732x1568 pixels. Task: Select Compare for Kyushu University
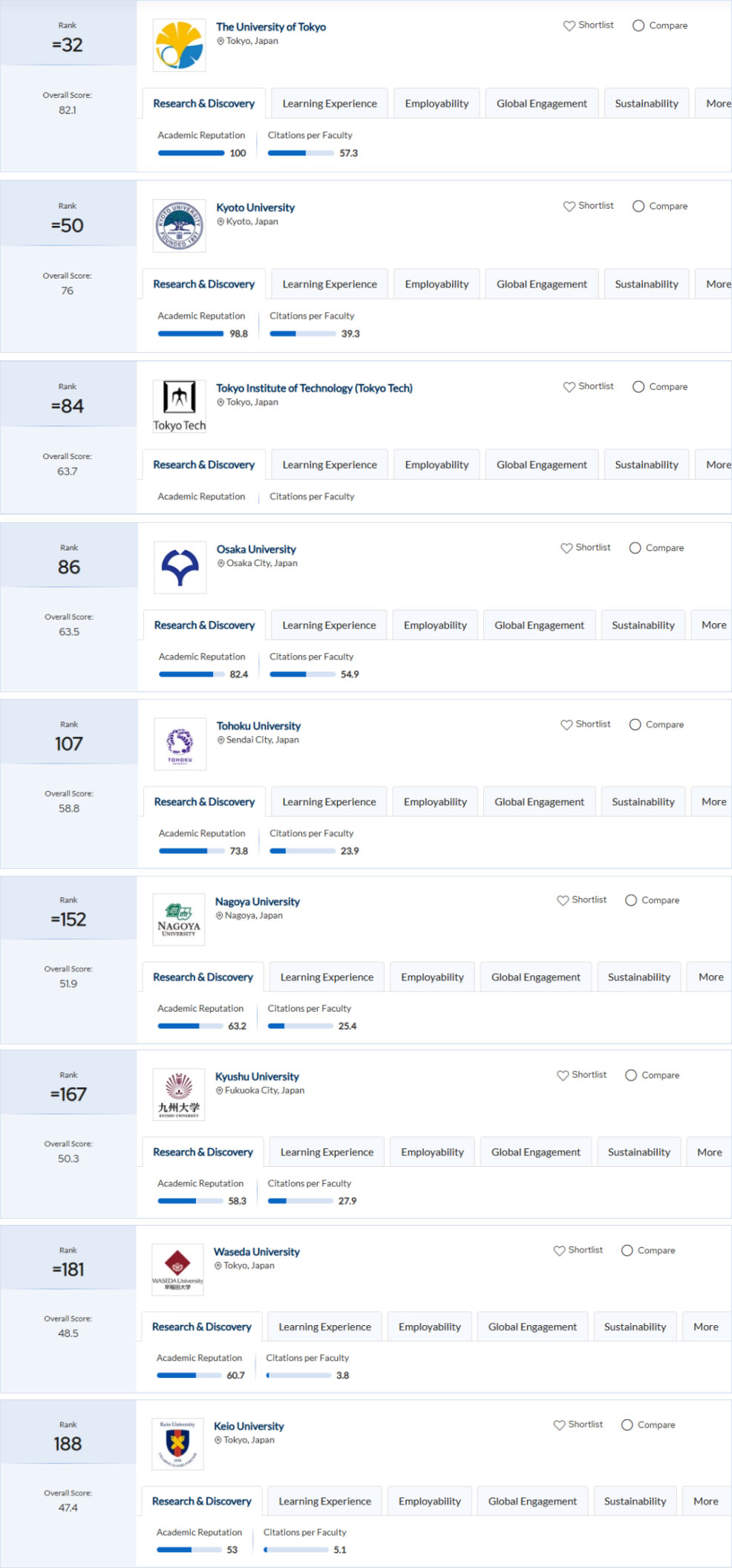[631, 1076]
